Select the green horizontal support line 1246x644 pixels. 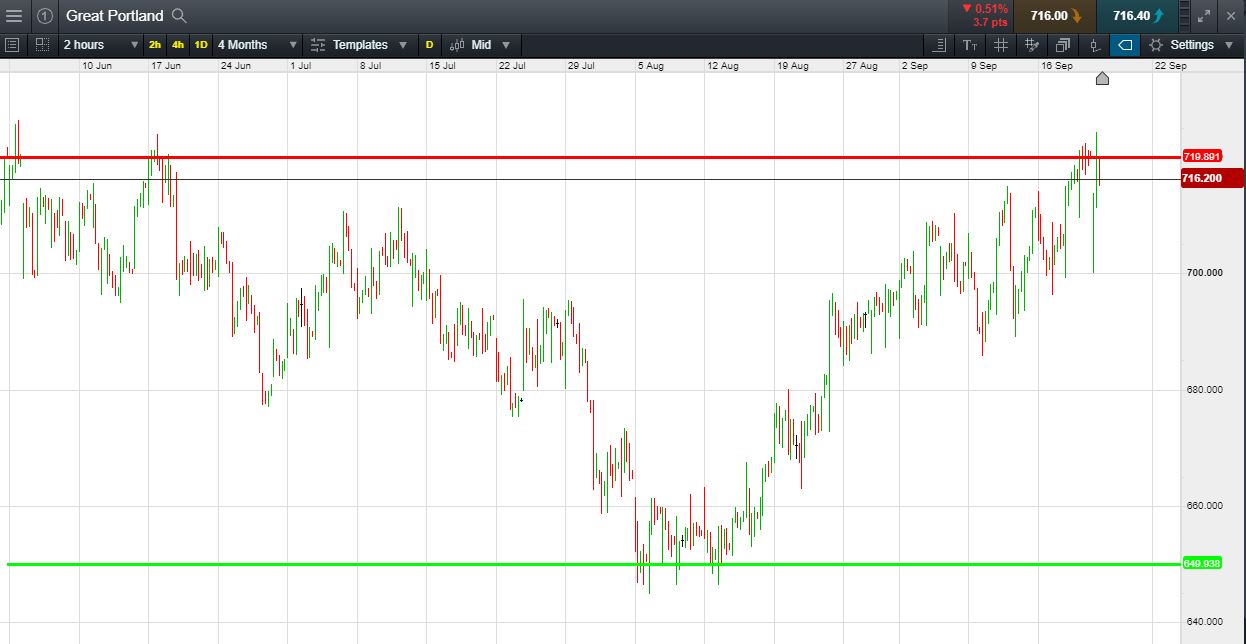(x=594, y=564)
